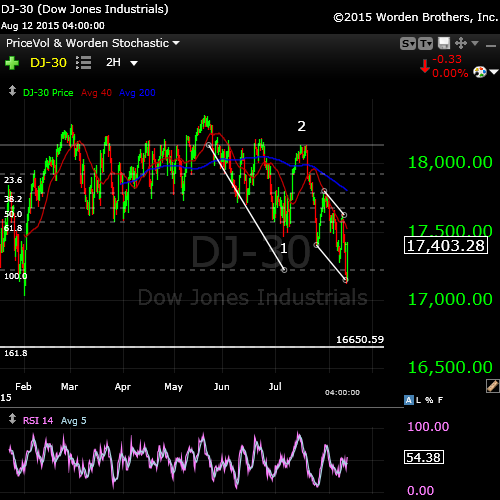Expand the gray arrow next to move icon

point(475,43)
